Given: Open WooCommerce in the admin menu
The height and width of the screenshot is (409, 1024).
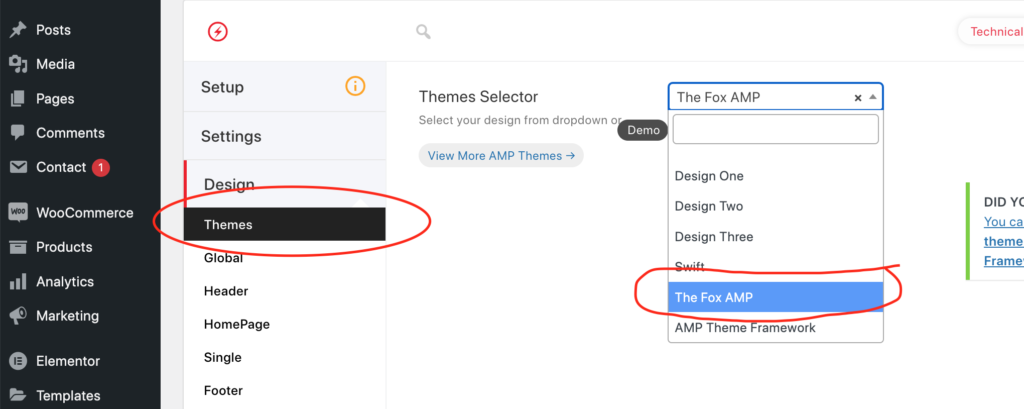Looking at the screenshot, I should [85, 213].
